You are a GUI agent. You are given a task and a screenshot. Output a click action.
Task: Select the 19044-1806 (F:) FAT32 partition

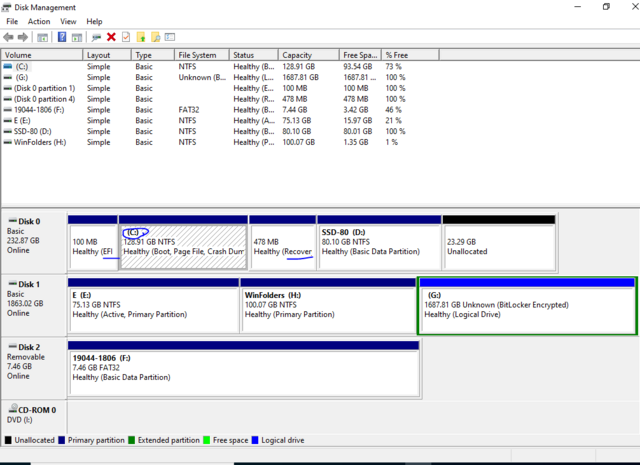pos(242,367)
